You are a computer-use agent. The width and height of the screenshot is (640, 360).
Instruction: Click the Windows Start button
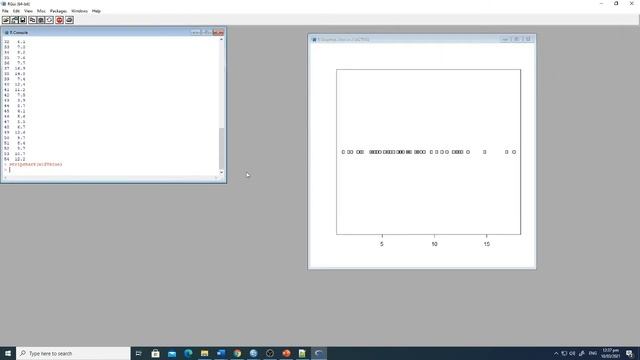8,353
